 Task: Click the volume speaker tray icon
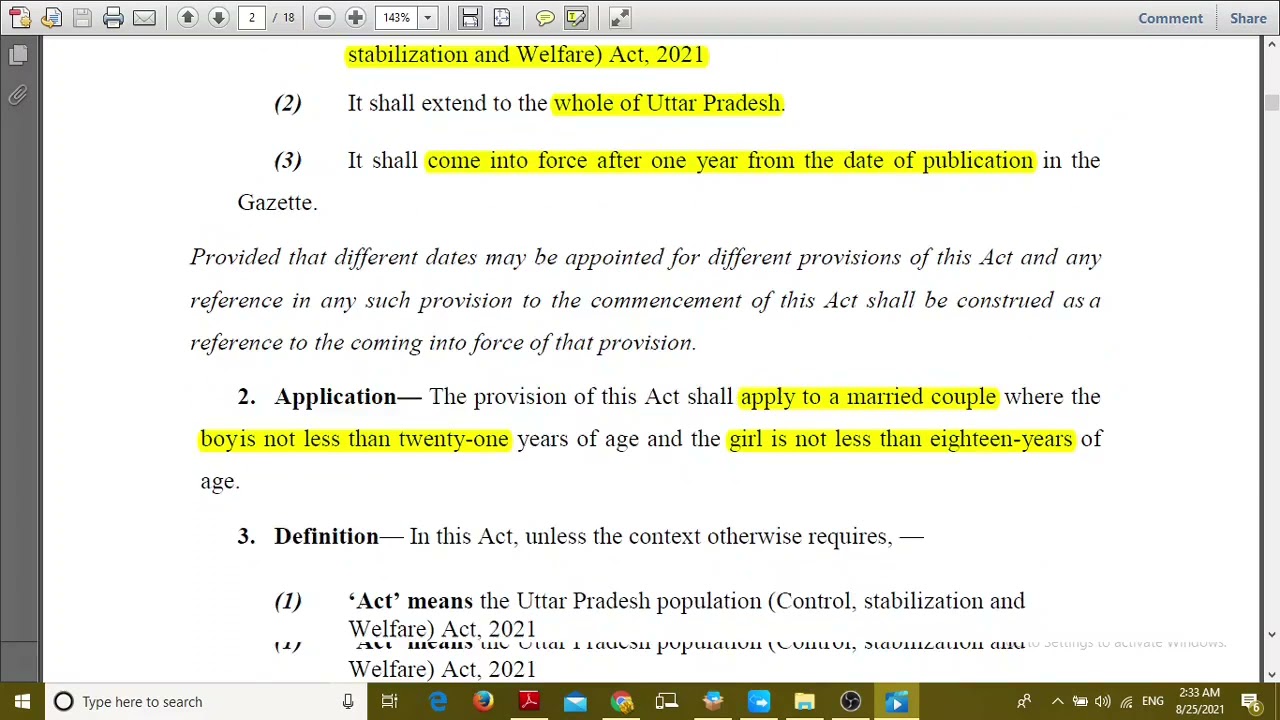click(1103, 701)
